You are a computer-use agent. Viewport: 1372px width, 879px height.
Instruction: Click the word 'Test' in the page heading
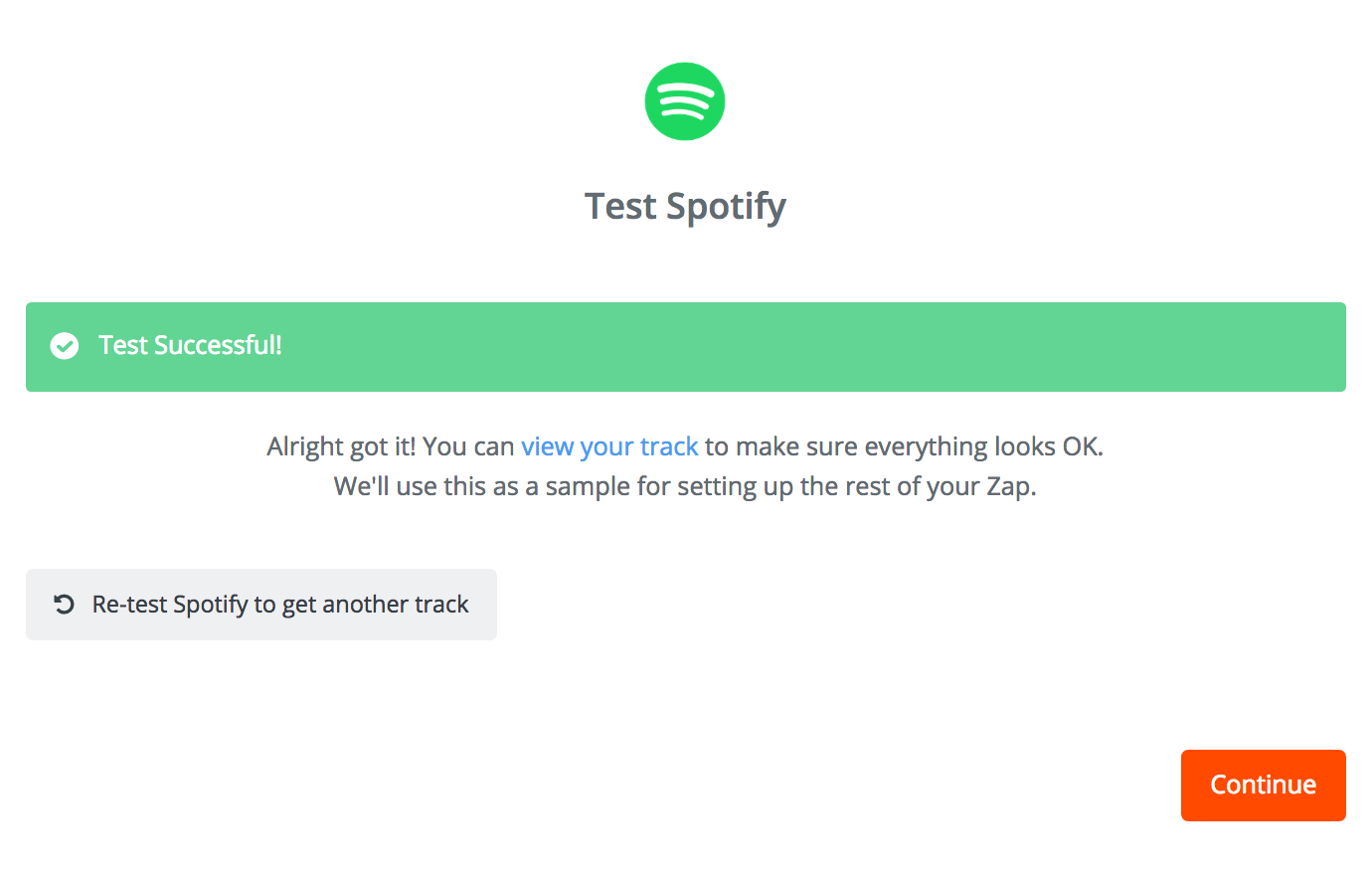click(x=620, y=206)
